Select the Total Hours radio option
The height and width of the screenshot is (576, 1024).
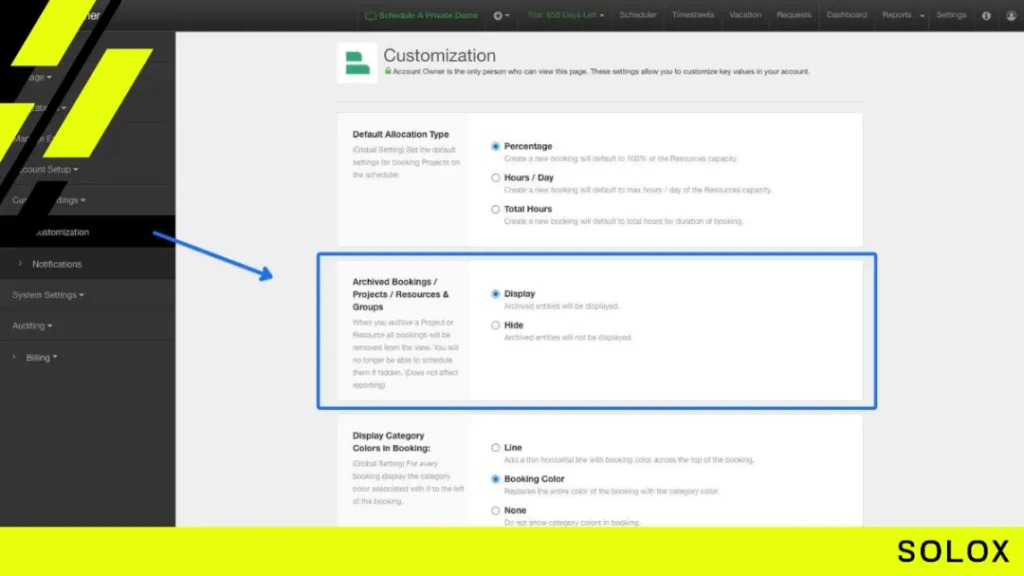[496, 209]
